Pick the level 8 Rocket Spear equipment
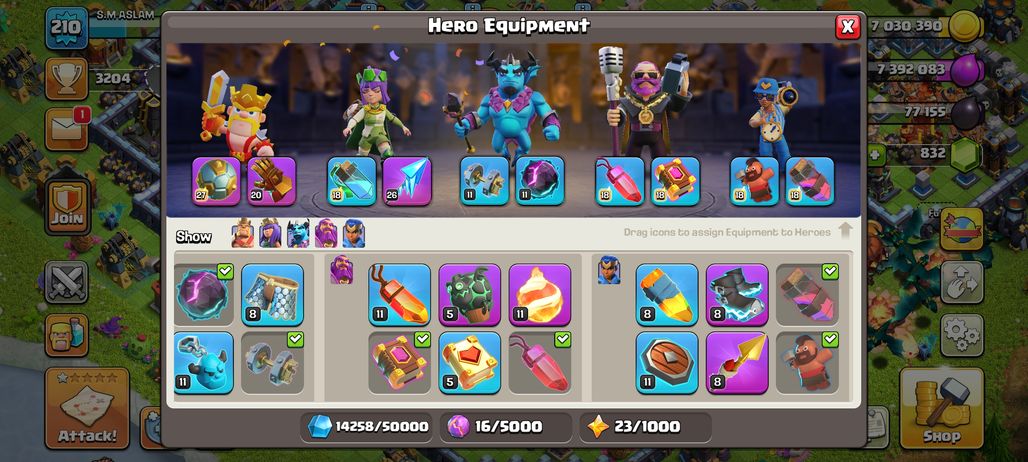The height and width of the screenshot is (462, 1028). click(x=737, y=362)
